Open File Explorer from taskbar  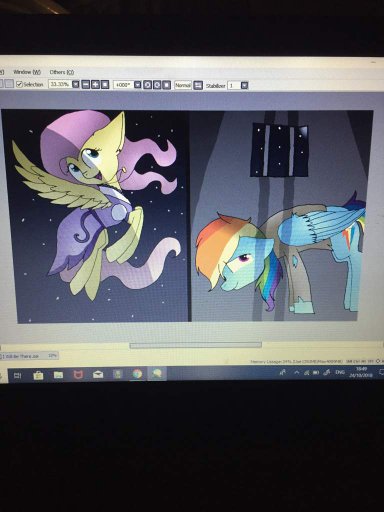(x=58, y=375)
